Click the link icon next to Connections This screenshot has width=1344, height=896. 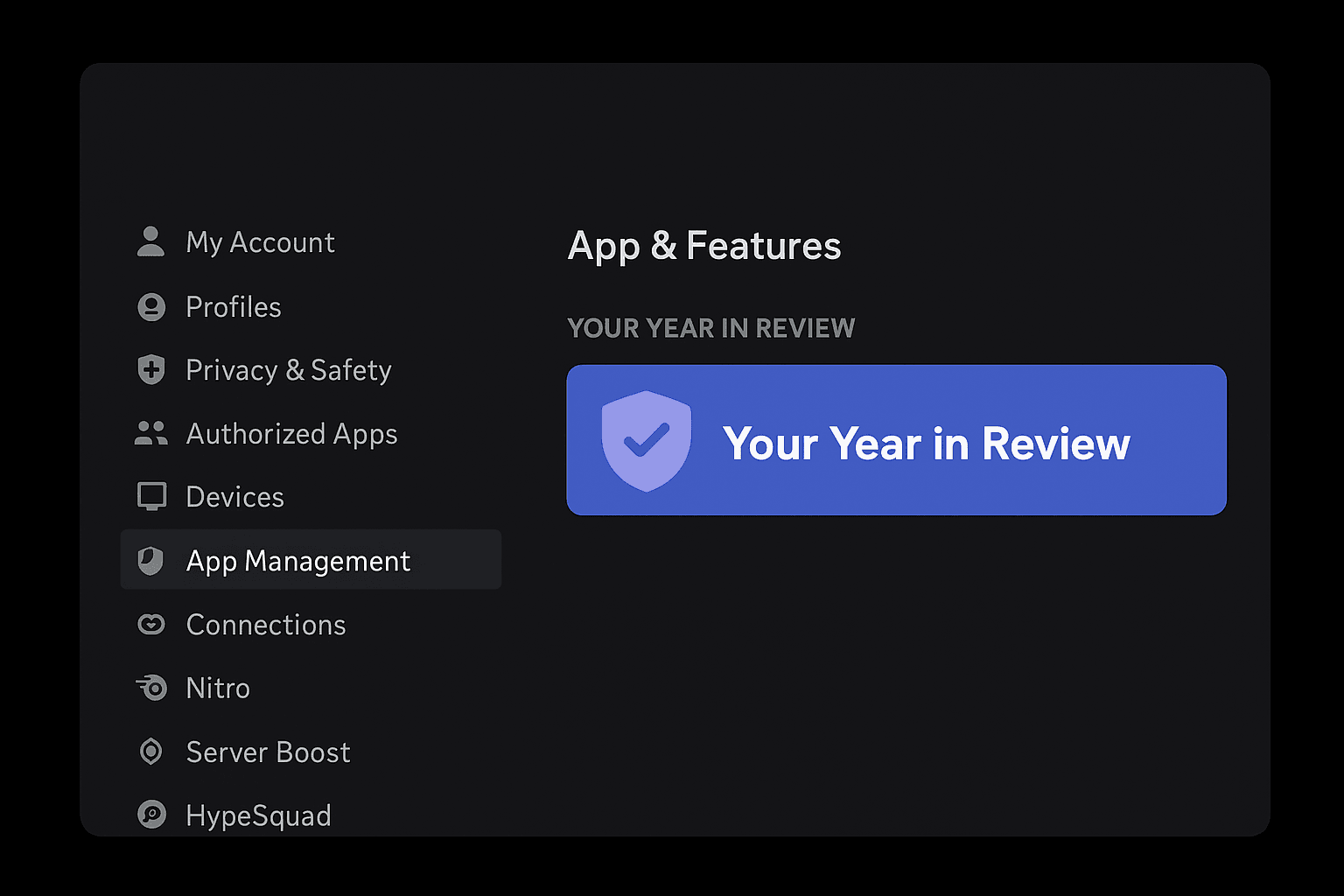(151, 625)
